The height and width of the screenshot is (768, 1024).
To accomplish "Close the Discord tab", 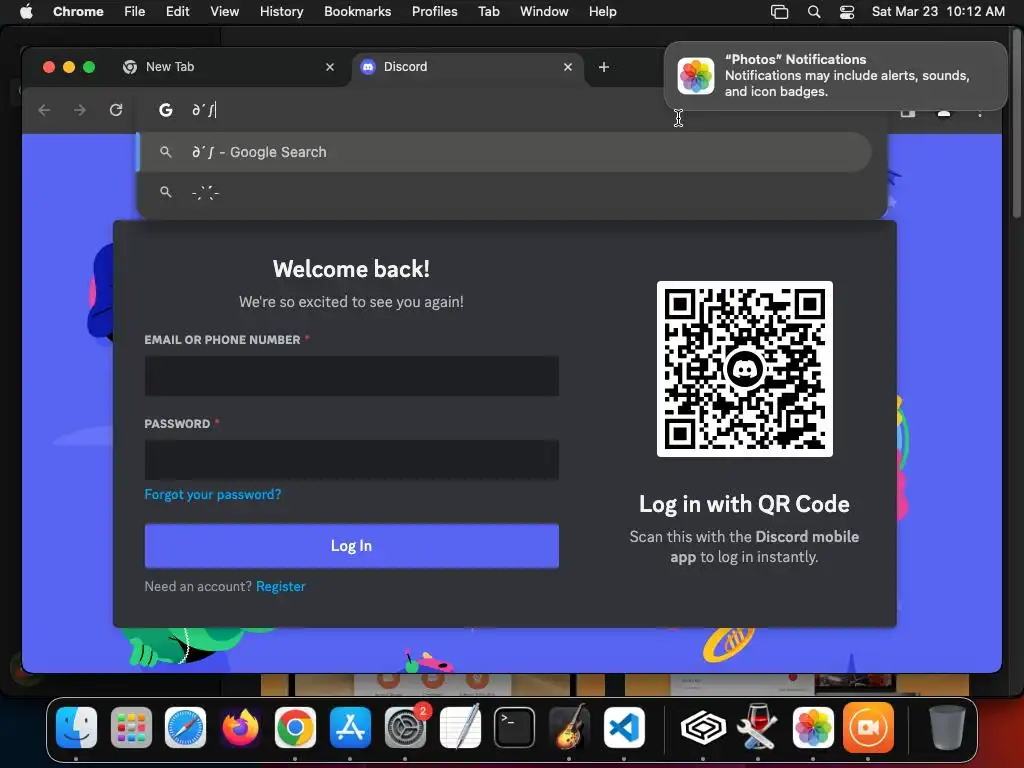I will point(568,67).
